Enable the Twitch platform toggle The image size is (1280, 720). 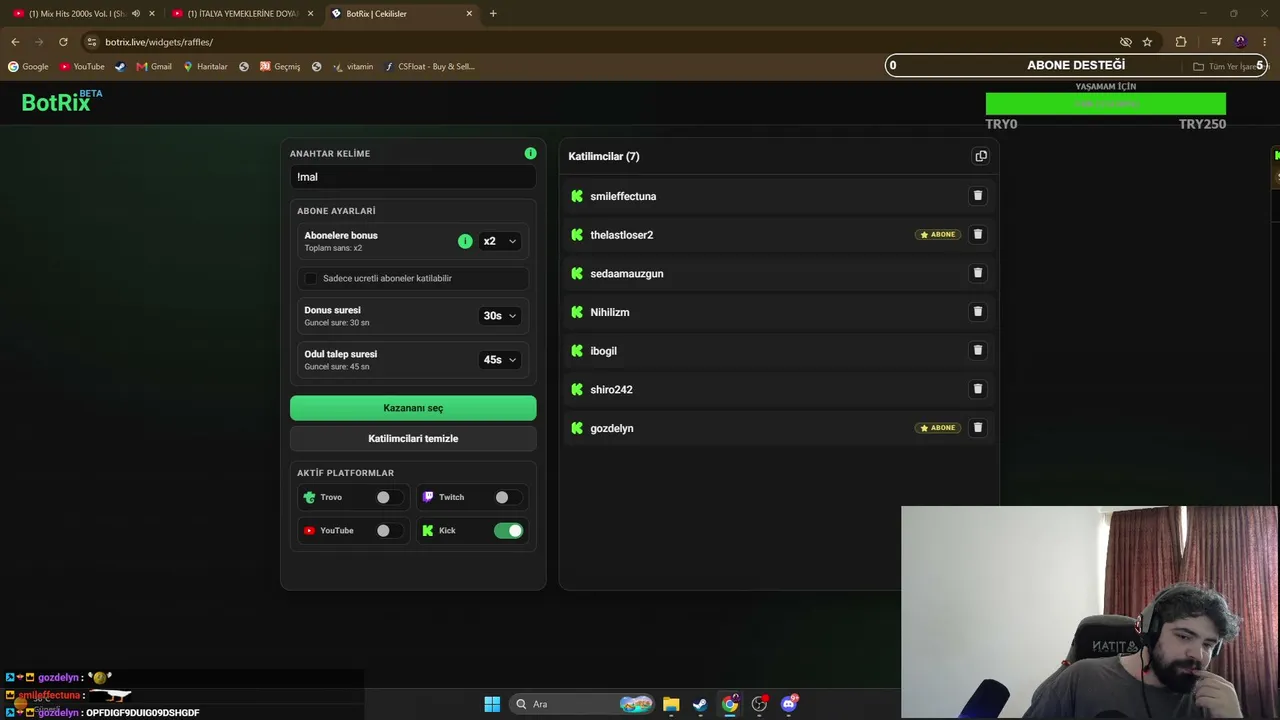[x=508, y=497]
